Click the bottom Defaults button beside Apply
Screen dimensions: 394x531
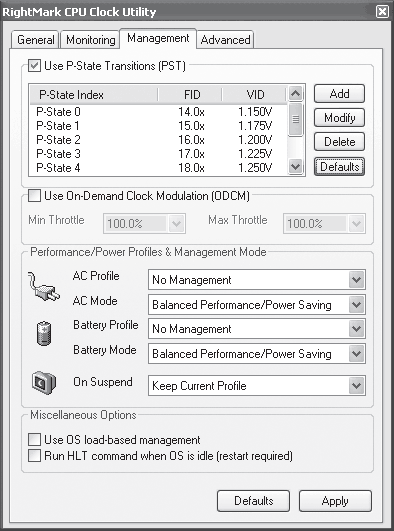(253, 501)
